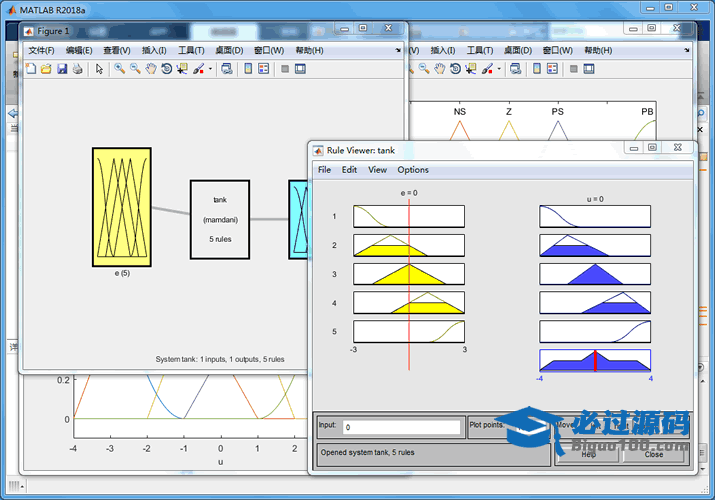The height and width of the screenshot is (500, 715).
Task: Select Rotate 3D tool in background figure toolbar
Action: tap(455, 69)
